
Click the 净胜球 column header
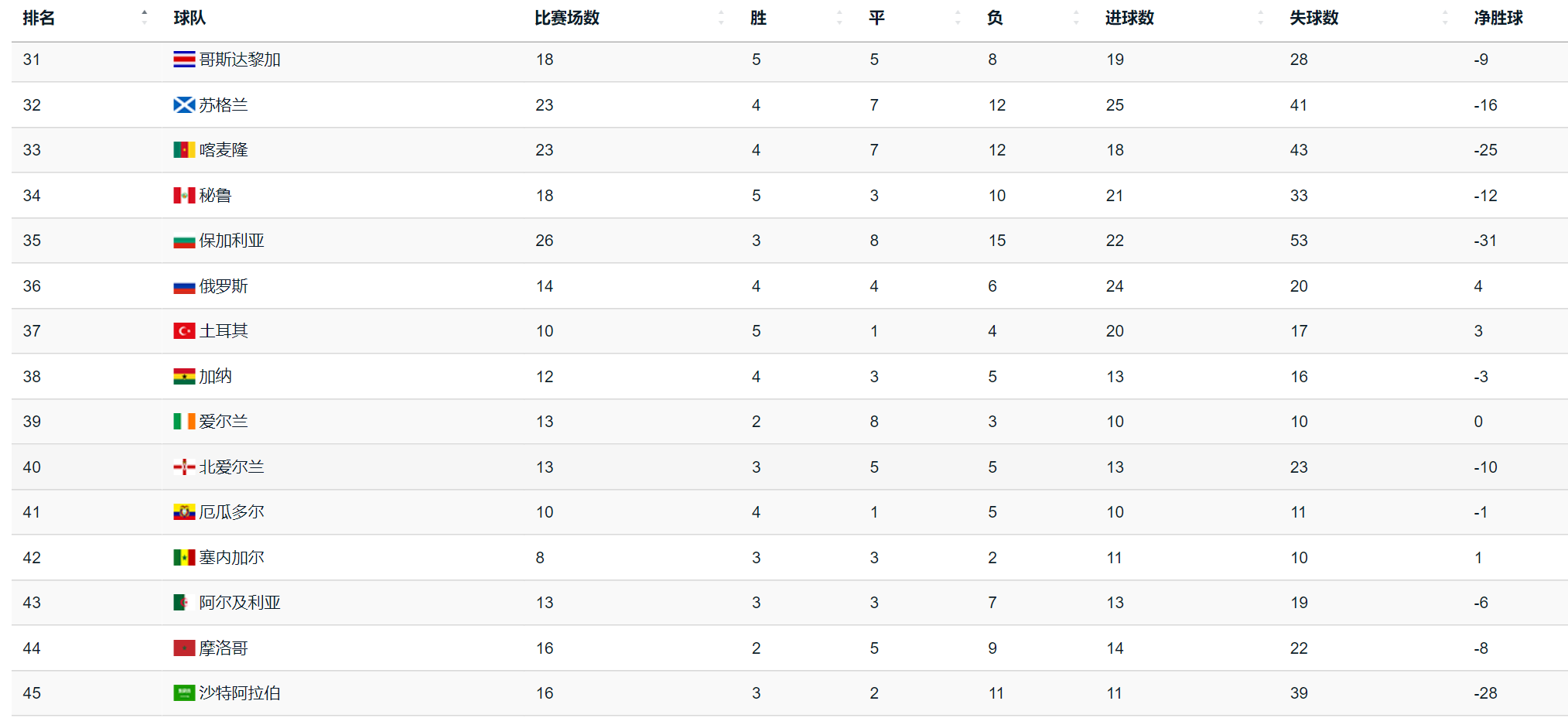point(1498,18)
